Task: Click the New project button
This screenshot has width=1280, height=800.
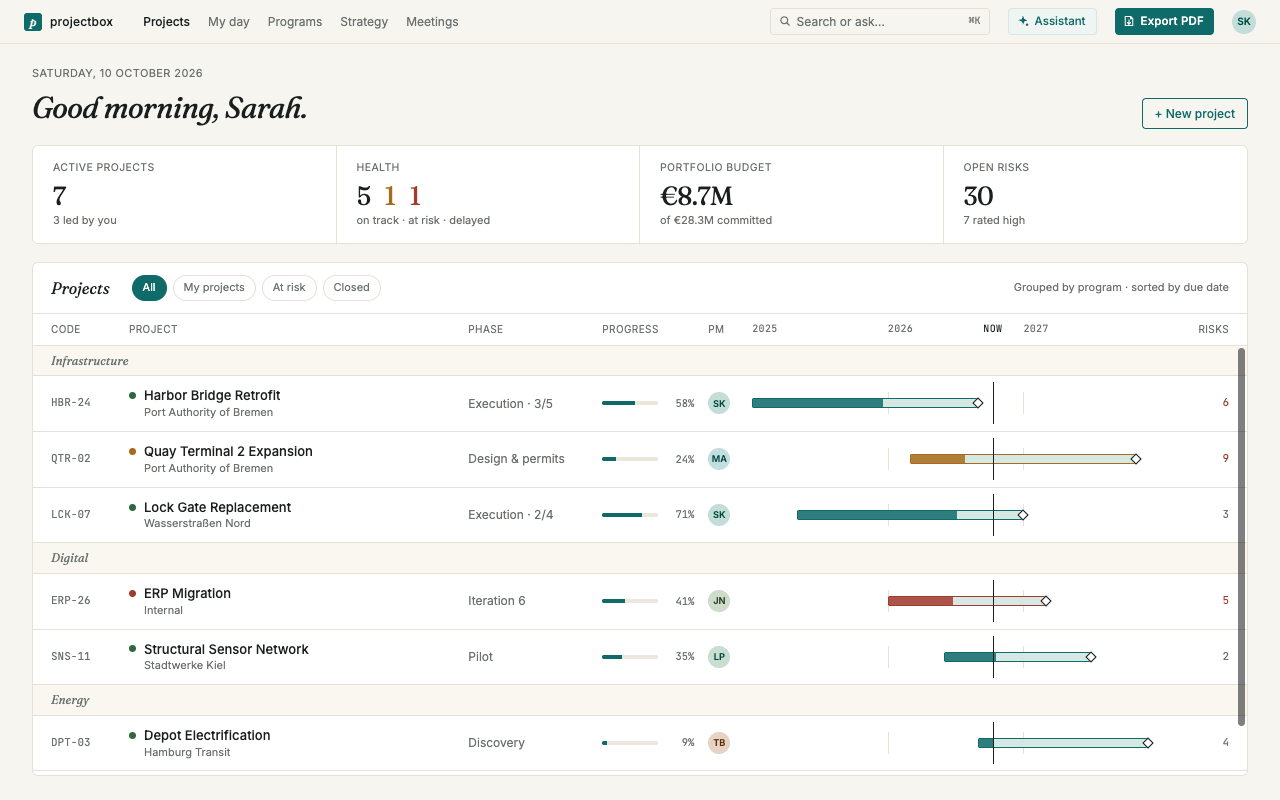Action: click(1195, 113)
